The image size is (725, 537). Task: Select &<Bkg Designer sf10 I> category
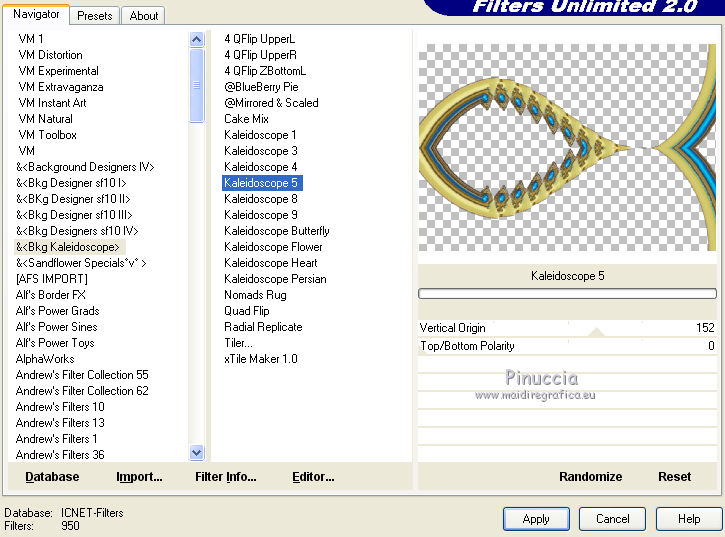[71, 183]
